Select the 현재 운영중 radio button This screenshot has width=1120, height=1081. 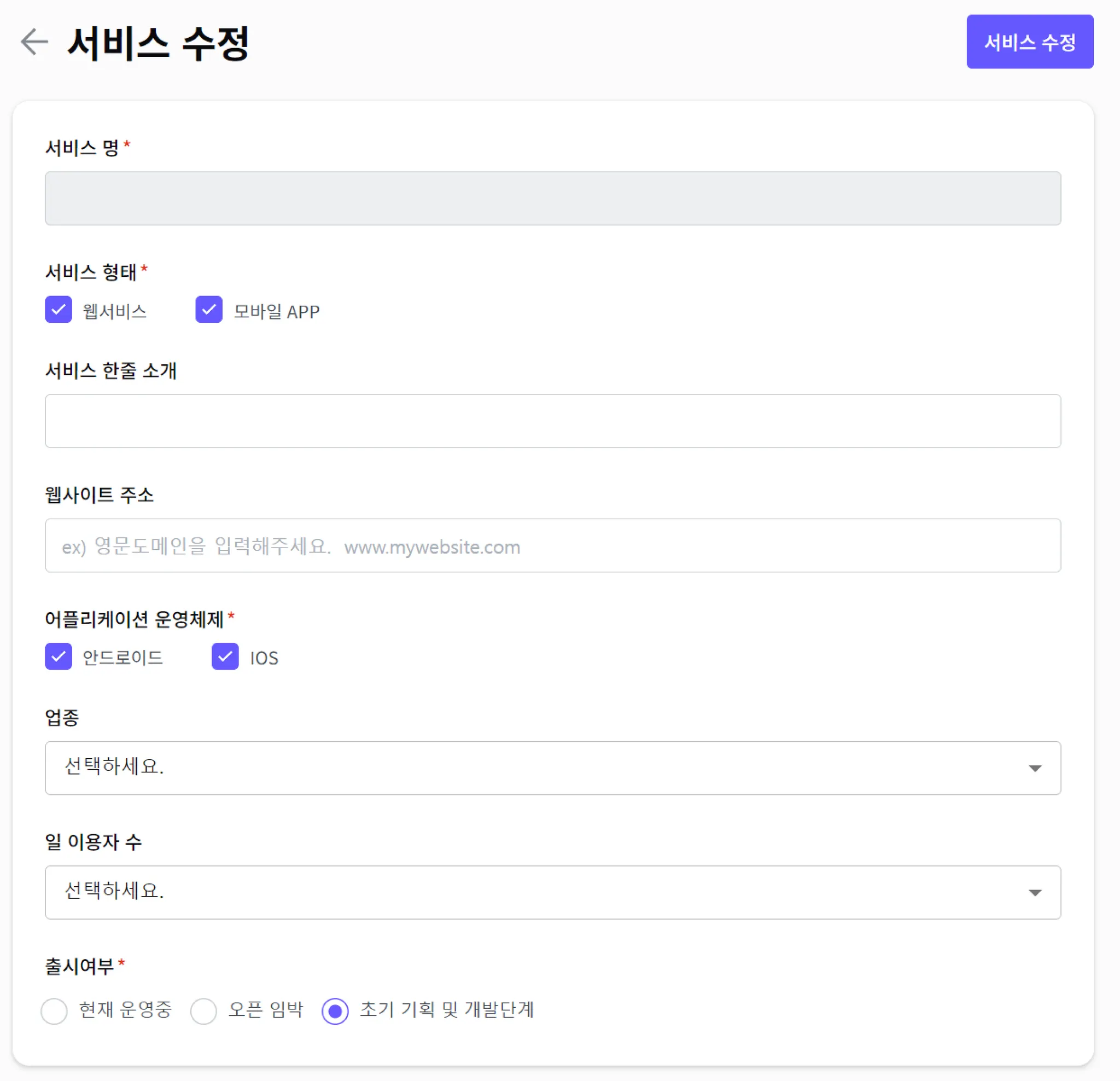coord(54,1010)
